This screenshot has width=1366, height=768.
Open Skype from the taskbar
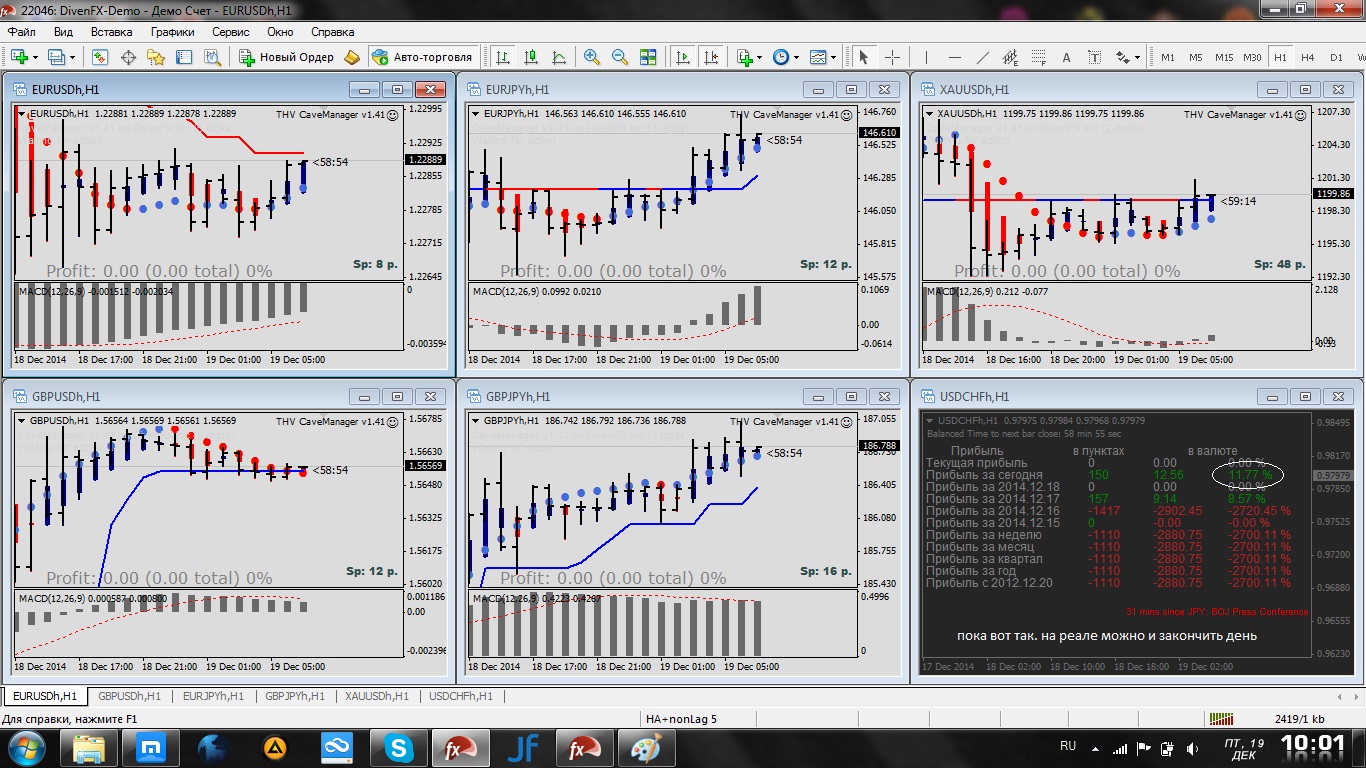[x=400, y=747]
